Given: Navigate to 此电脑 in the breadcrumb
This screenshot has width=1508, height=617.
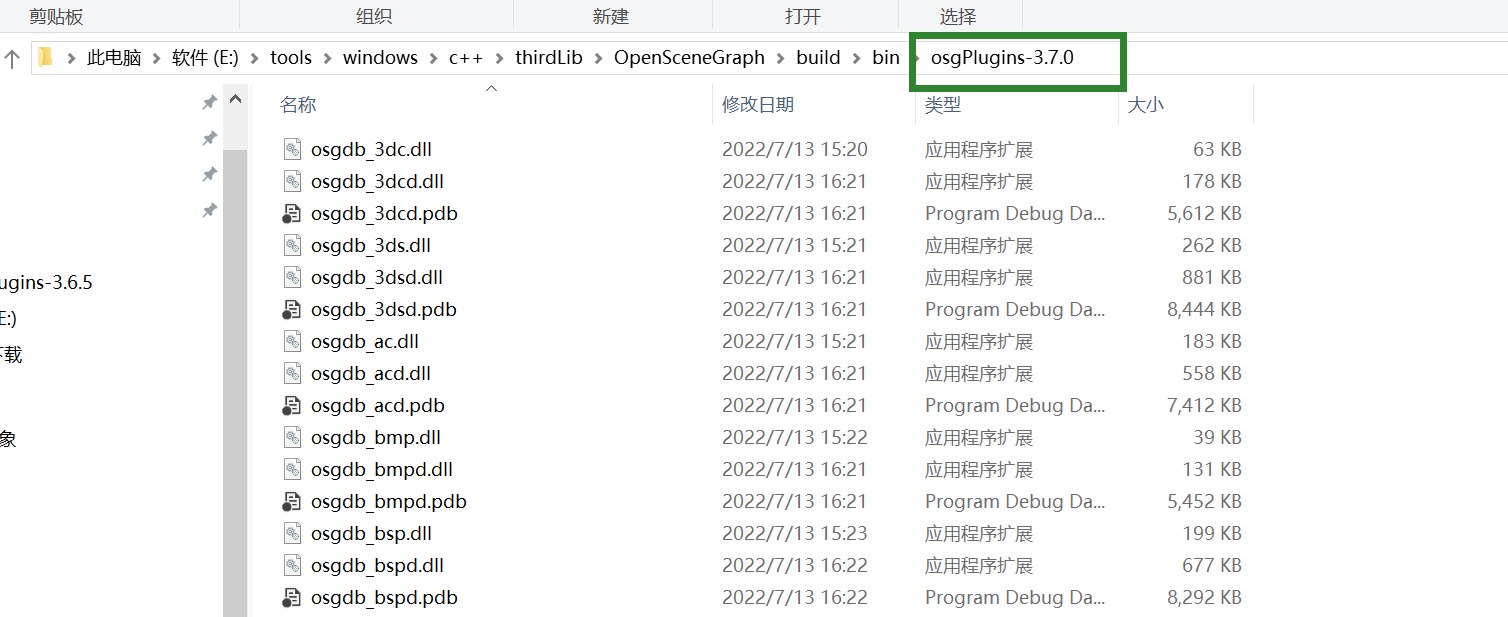Looking at the screenshot, I should pyautogui.click(x=114, y=58).
